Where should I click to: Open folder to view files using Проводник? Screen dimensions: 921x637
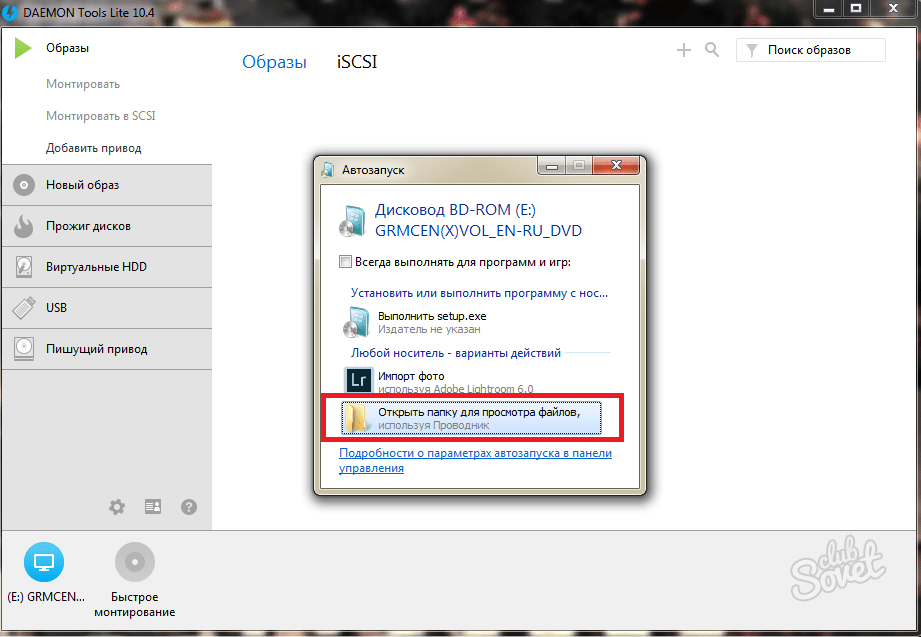[x=471, y=418]
